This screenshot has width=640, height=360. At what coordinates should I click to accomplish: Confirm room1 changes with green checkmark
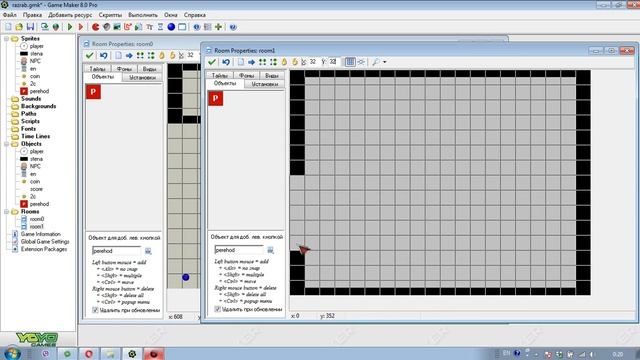tap(212, 62)
